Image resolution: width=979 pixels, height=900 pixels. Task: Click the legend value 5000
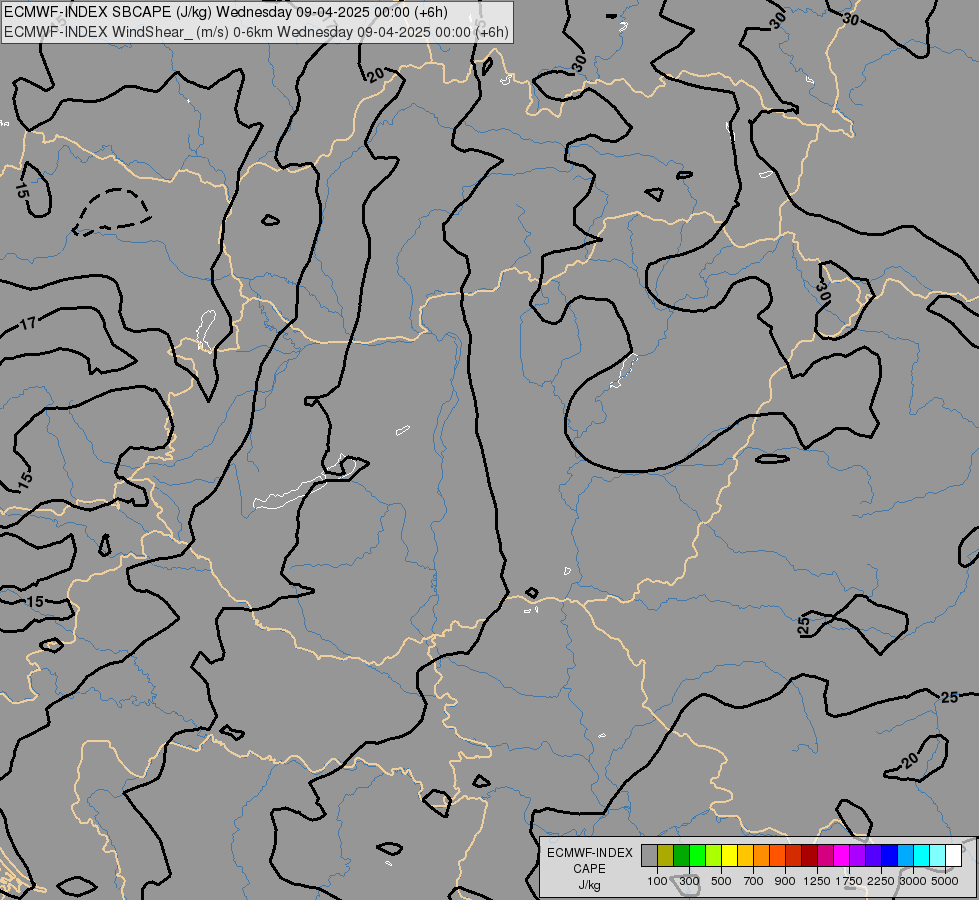(945, 881)
